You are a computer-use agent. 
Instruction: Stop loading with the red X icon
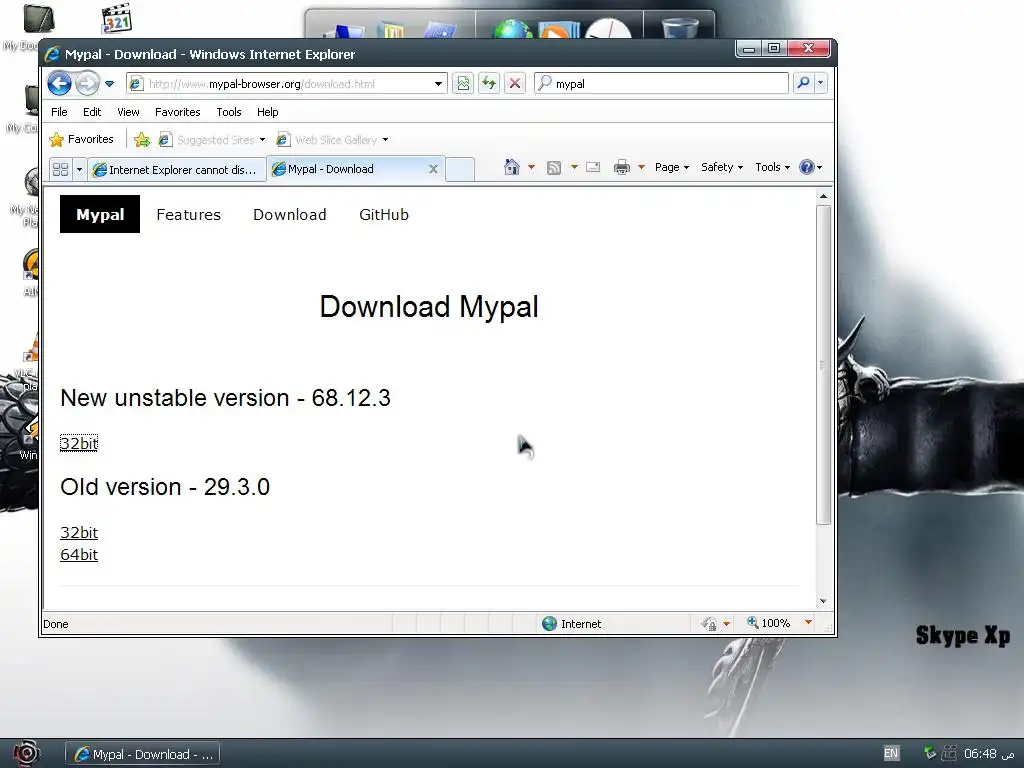click(515, 84)
